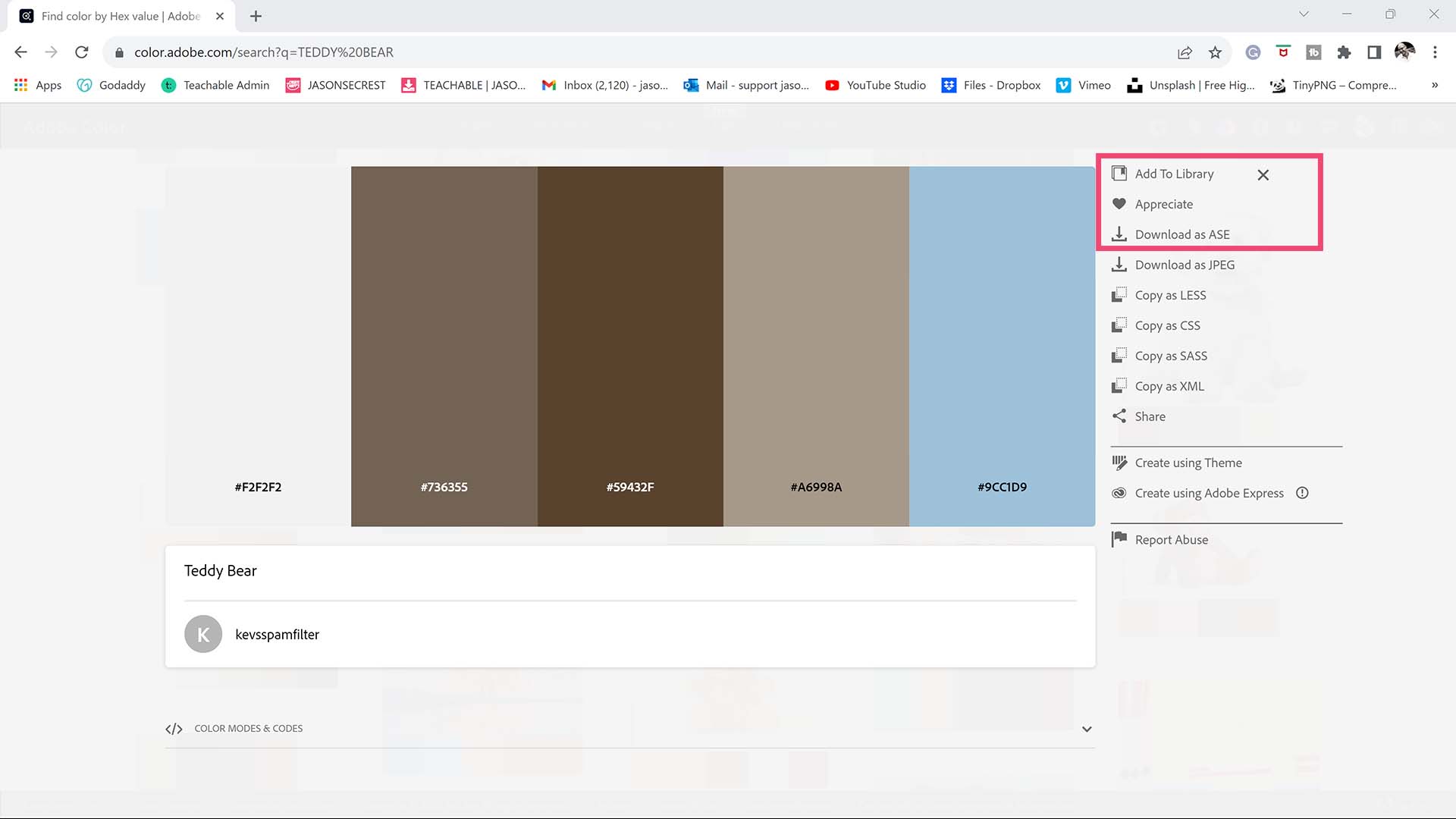Click the Create using Theme brush icon
1456x819 pixels.
1119,463
